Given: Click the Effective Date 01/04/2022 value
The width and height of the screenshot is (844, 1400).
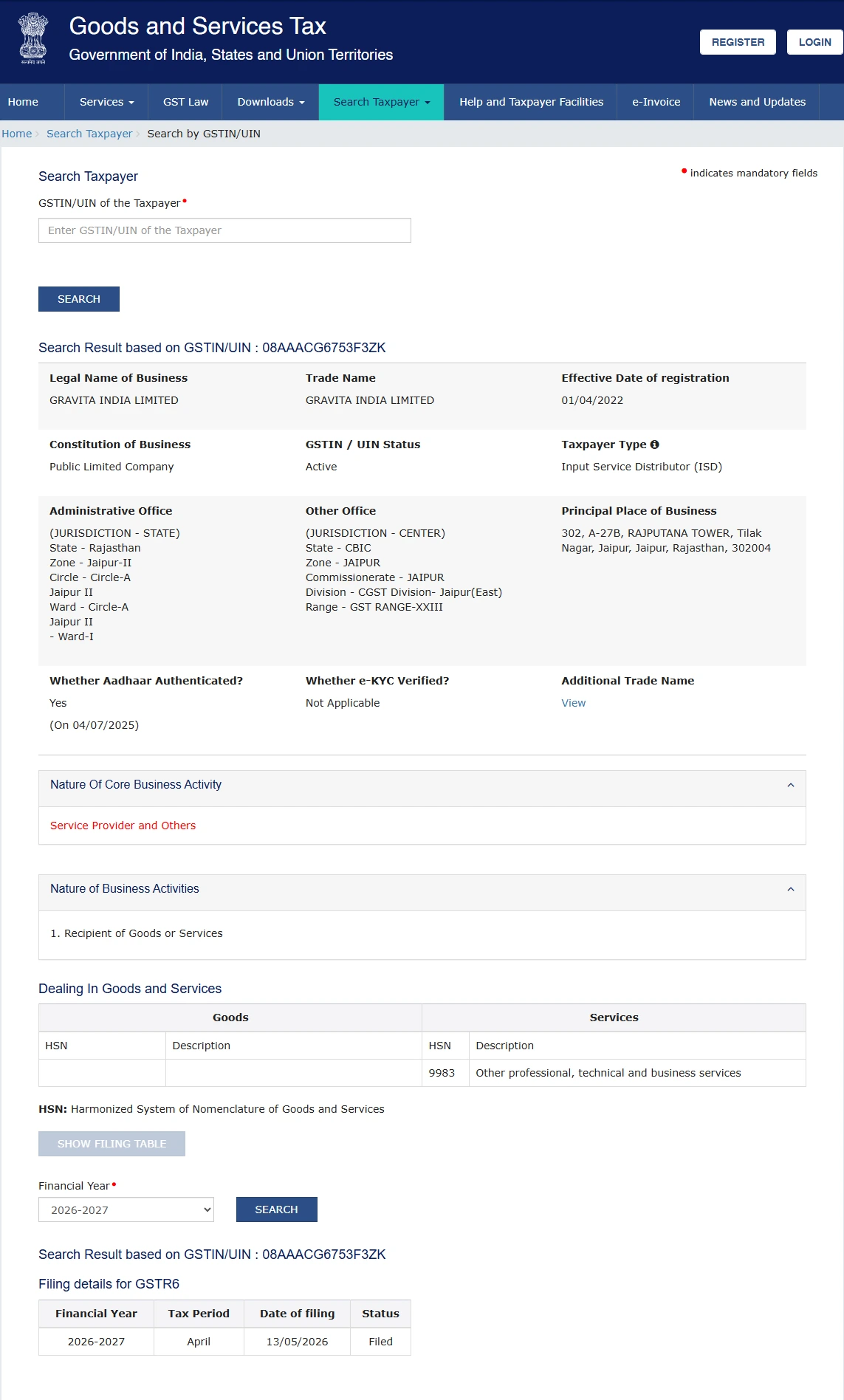Looking at the screenshot, I should [592, 400].
